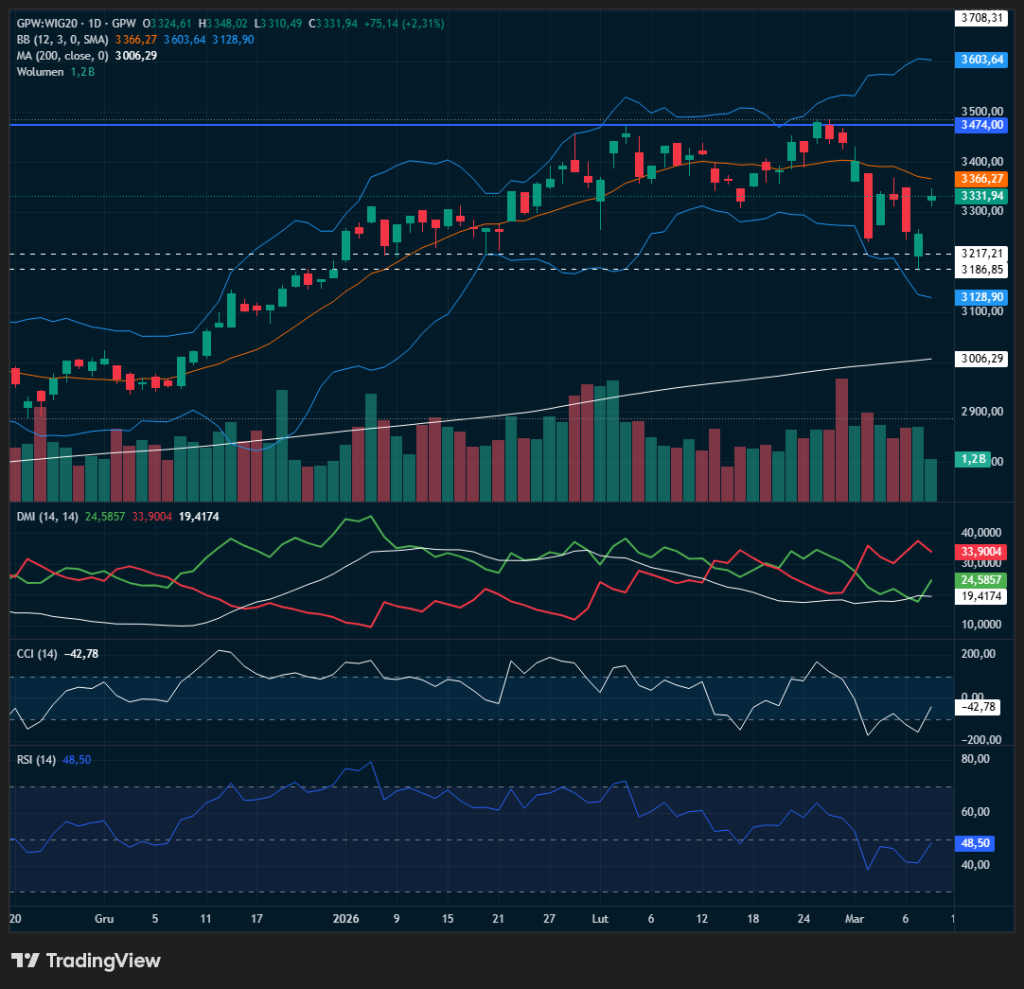
Task: Click the -42,78 CCI axis value label
Action: [x=980, y=707]
